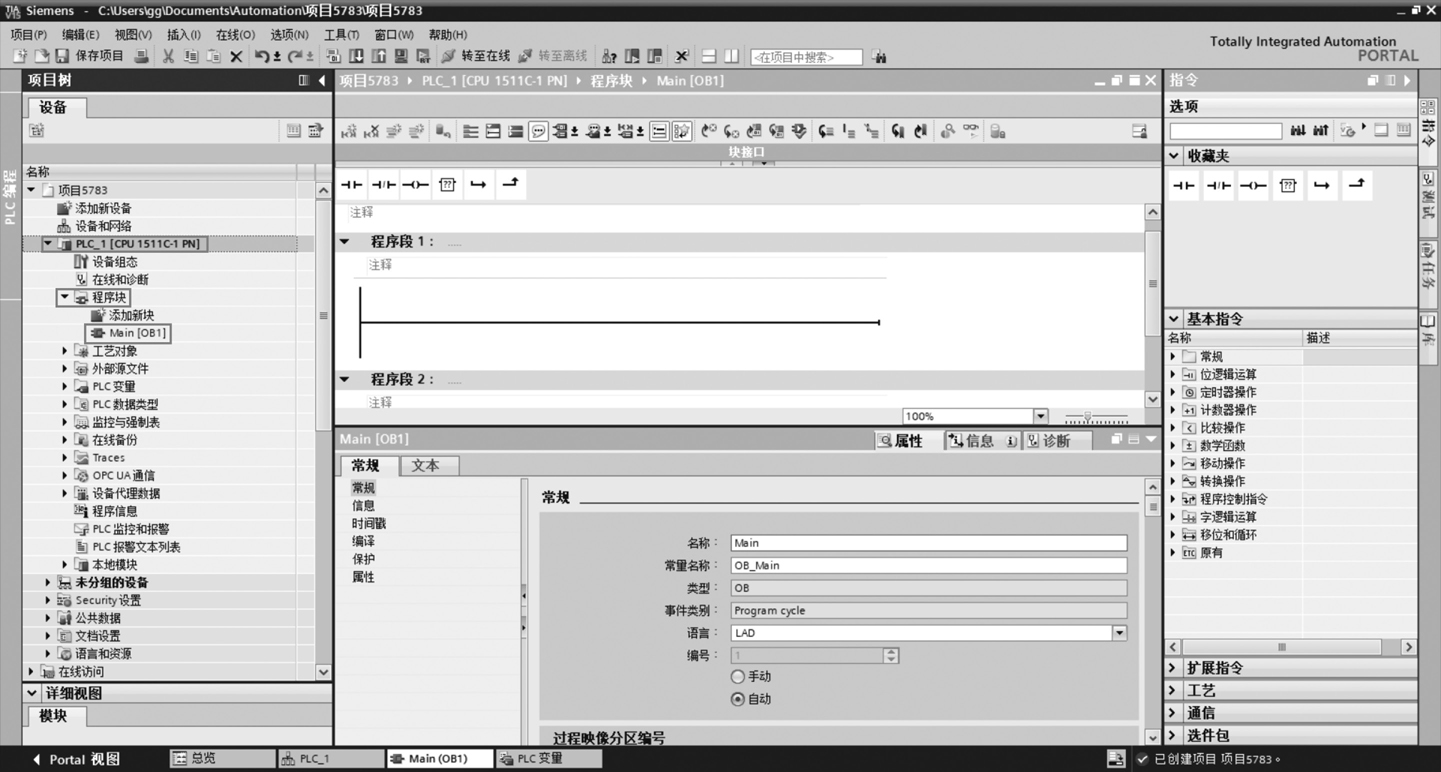The width and height of the screenshot is (1441, 772).
Task: Select 保护 in properties navigation
Action: click(364, 560)
